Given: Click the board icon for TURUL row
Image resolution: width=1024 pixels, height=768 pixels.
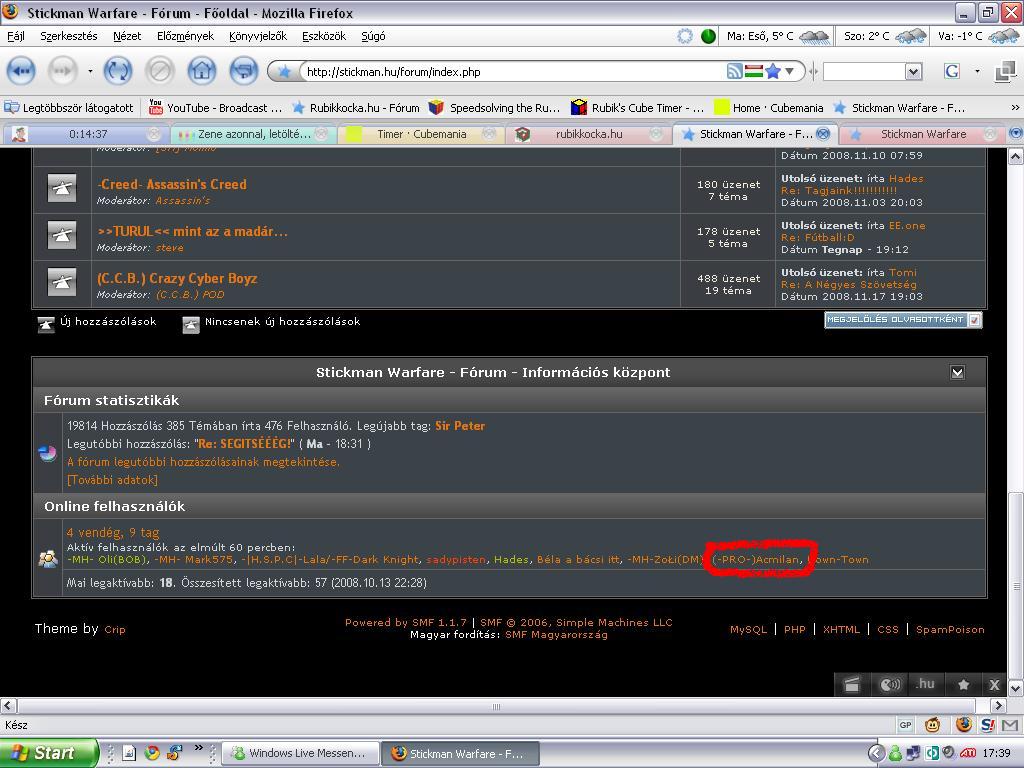Looking at the screenshot, I should tap(62, 236).
